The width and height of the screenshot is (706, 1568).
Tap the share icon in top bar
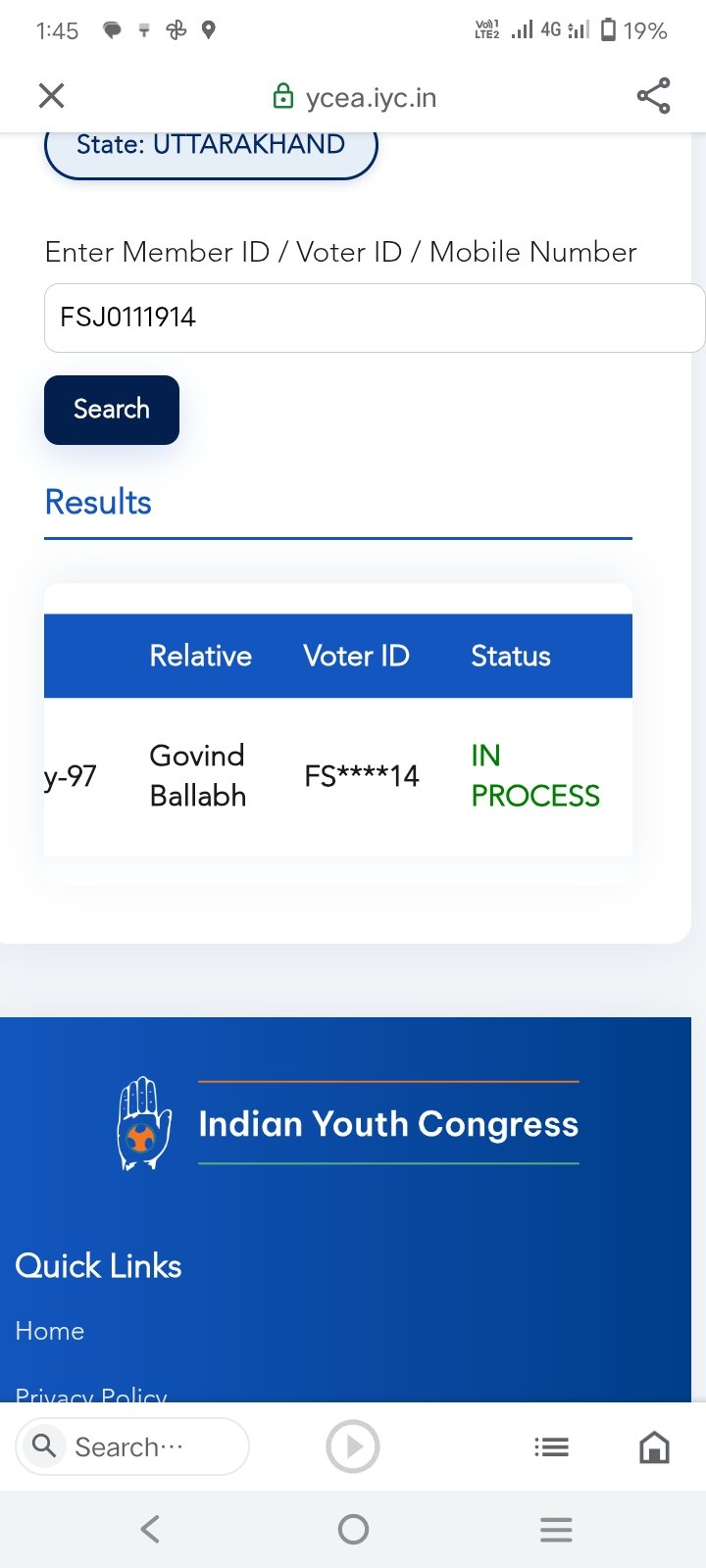click(653, 96)
